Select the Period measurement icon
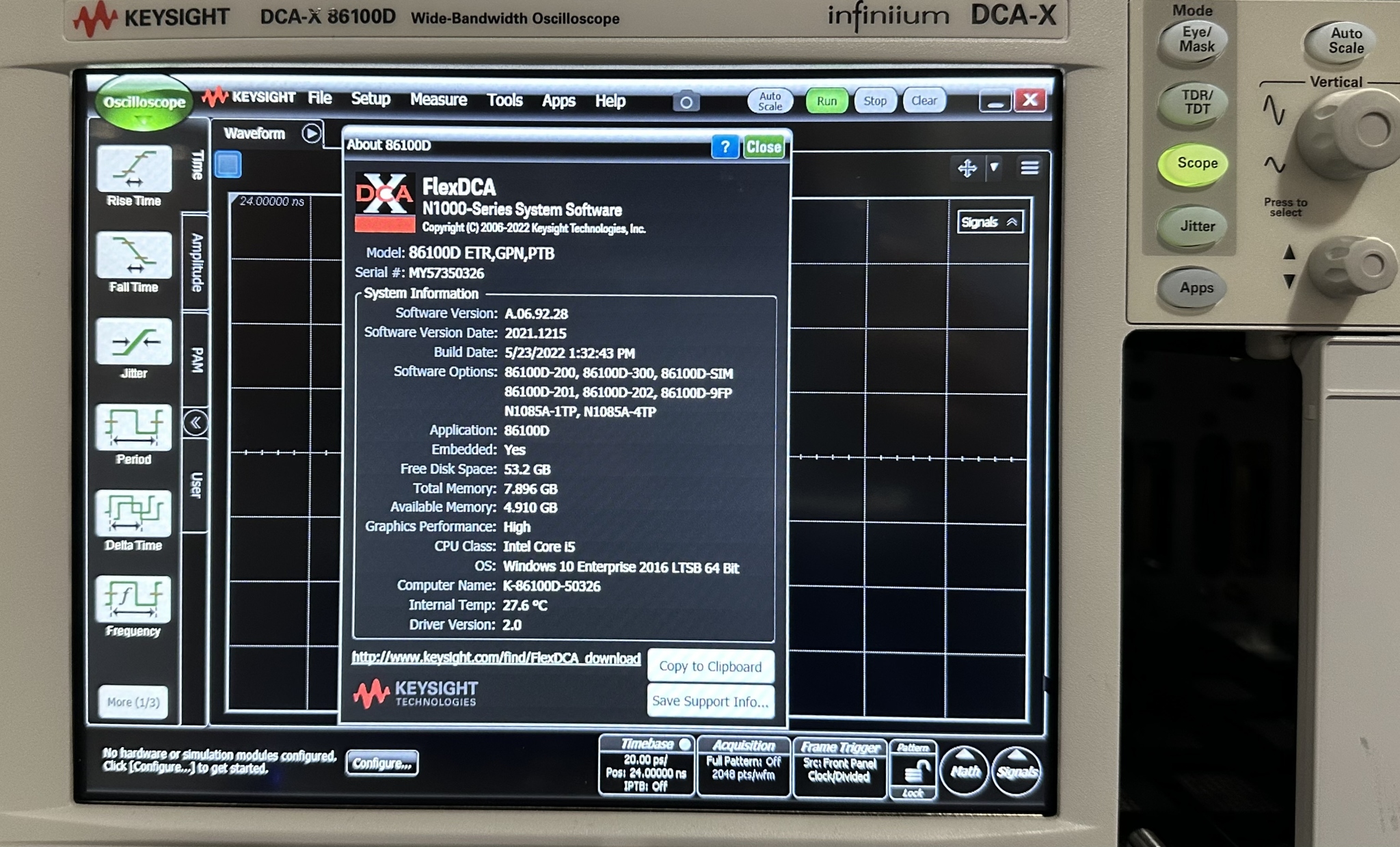1400x847 pixels. coord(134,427)
